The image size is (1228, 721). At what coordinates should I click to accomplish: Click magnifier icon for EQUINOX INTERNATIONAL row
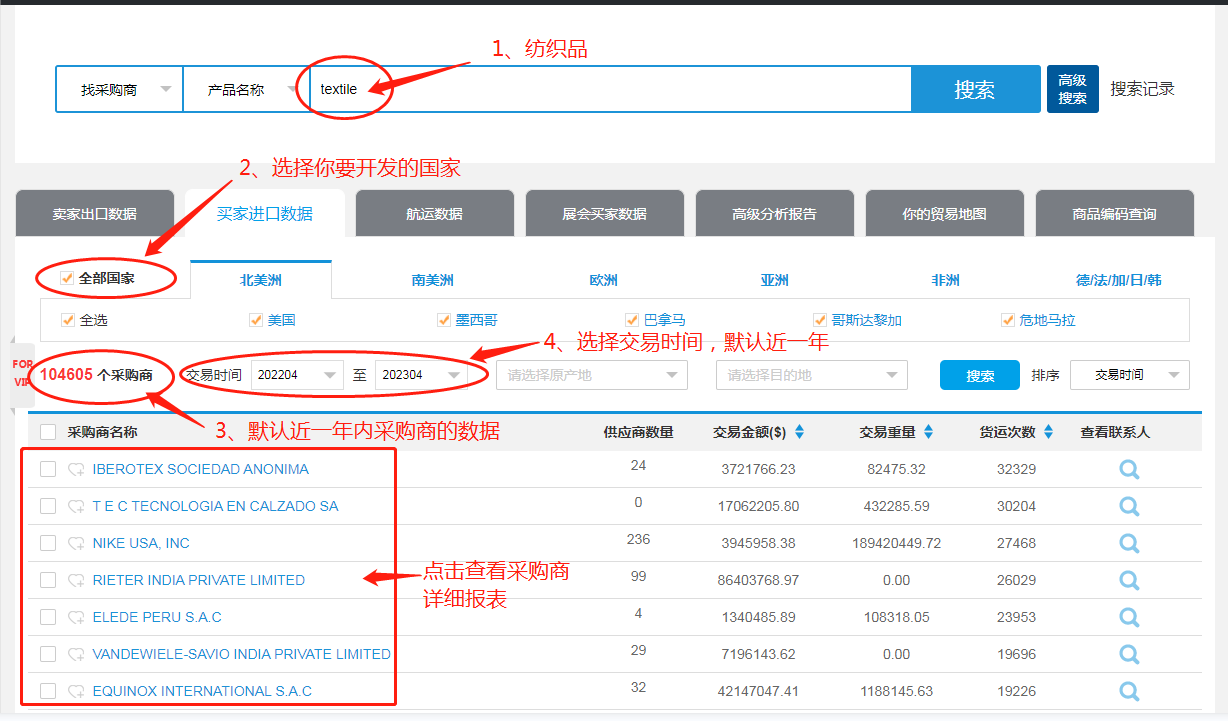(1129, 691)
